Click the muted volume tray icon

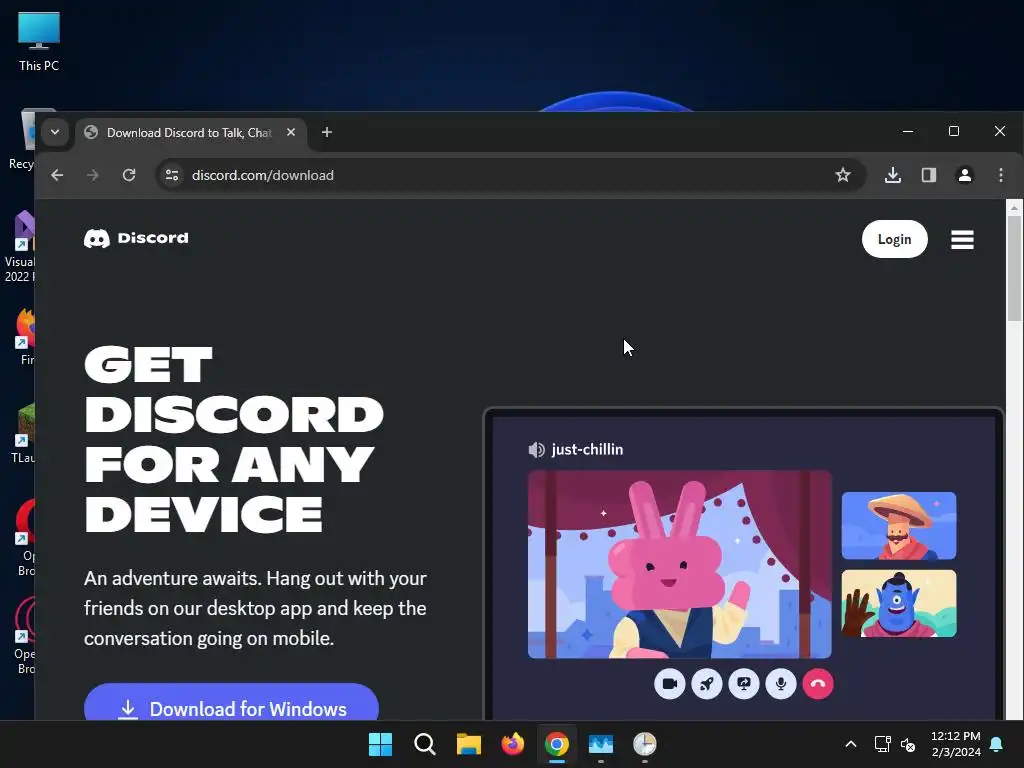pos(908,744)
